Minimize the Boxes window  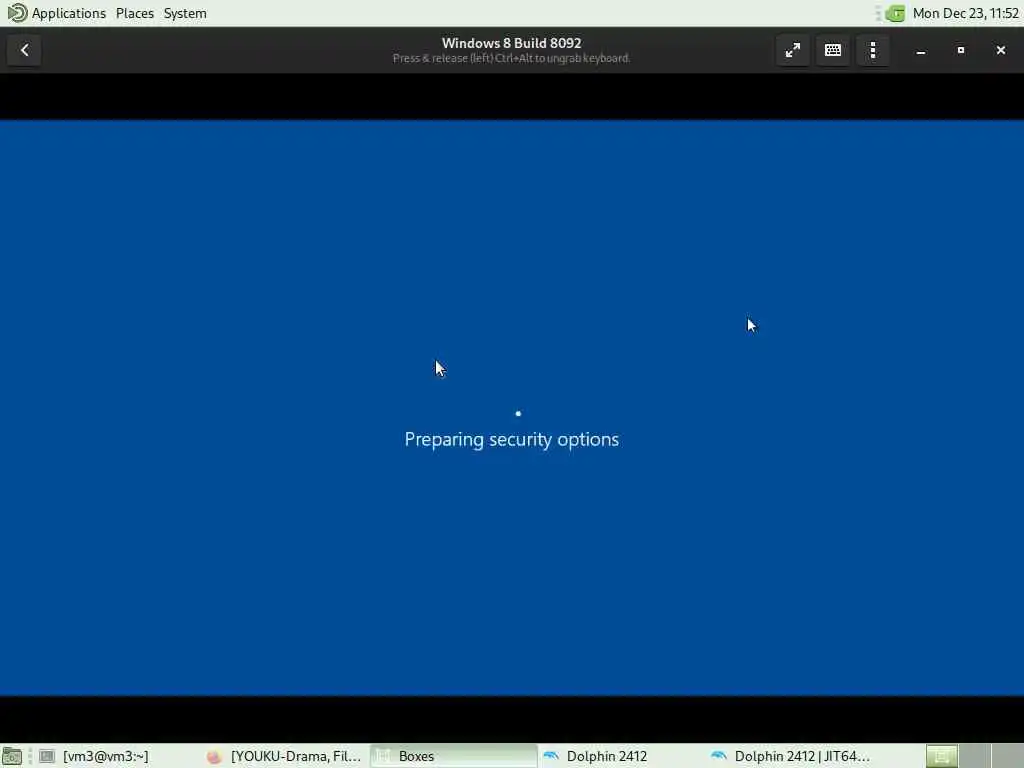tap(921, 50)
